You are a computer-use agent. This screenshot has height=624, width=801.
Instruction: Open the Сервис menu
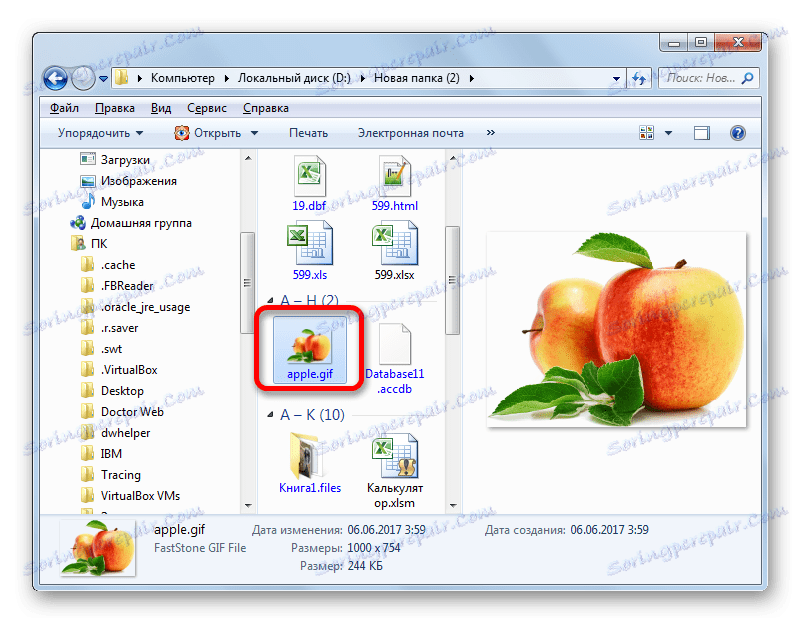[x=206, y=108]
